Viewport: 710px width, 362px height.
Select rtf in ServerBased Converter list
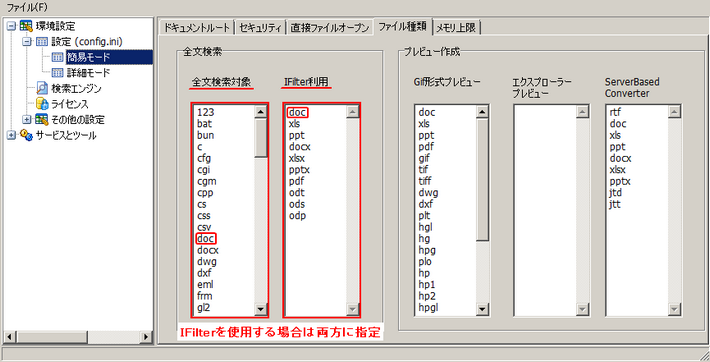point(615,112)
